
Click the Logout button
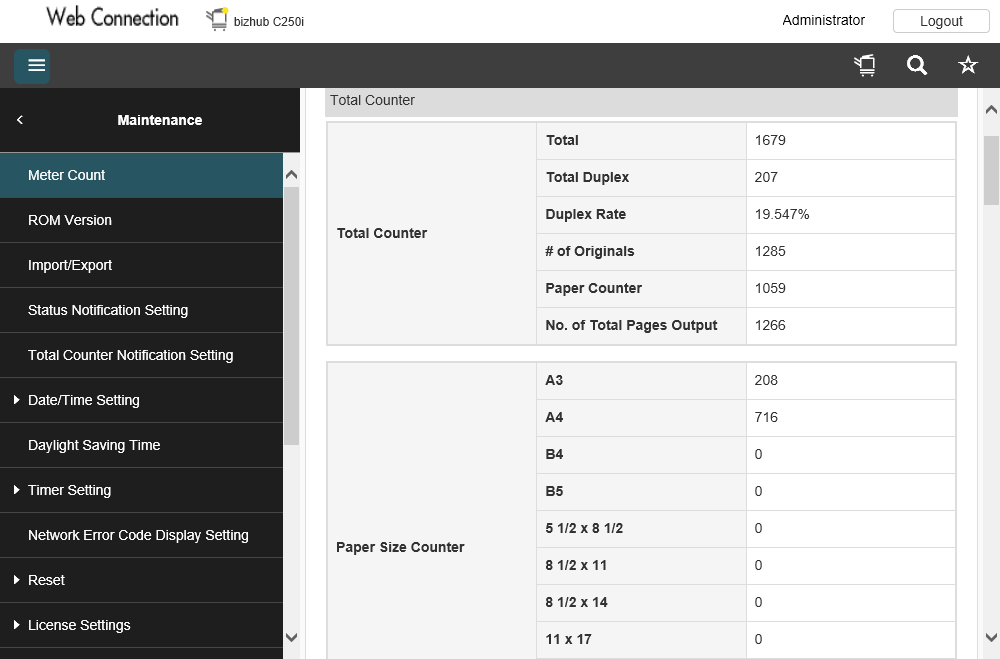(x=941, y=21)
